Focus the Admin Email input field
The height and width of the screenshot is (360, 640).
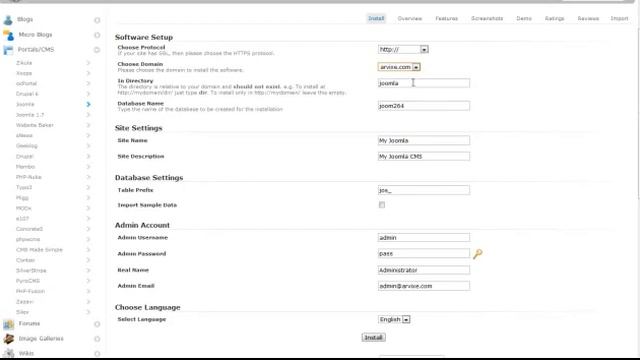[x=424, y=286]
